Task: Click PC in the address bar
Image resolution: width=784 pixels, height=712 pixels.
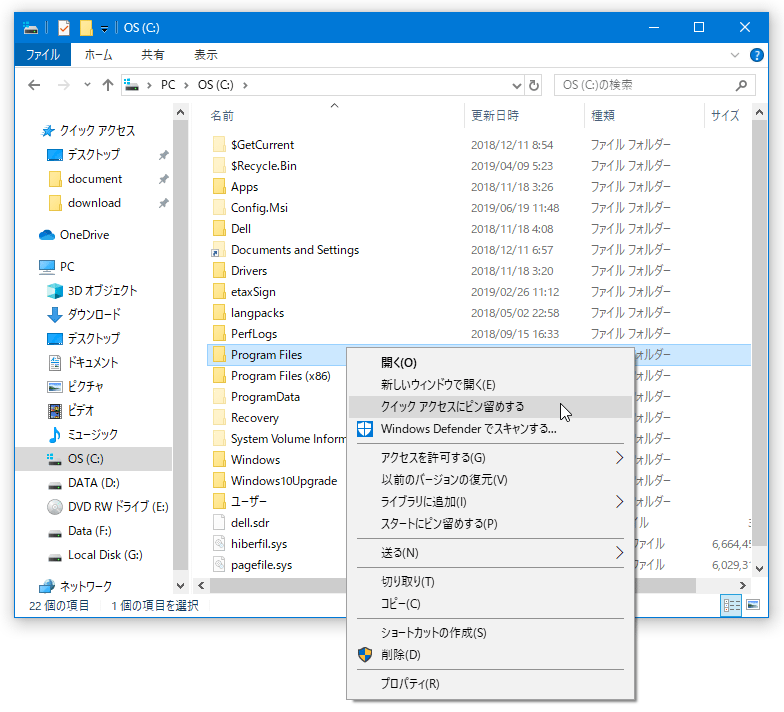Action: [x=168, y=85]
